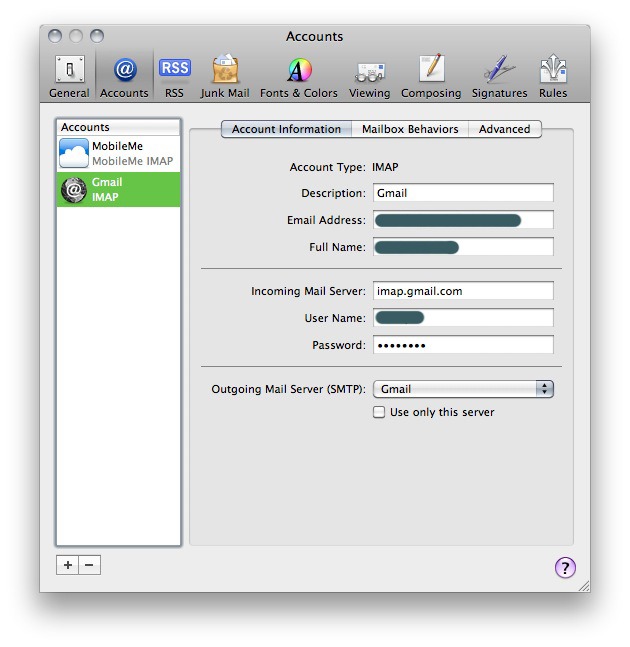Open Outgoing Mail Server SMTP dropdown
Image resolution: width=630 pixels, height=647 pixels.
click(x=463, y=389)
